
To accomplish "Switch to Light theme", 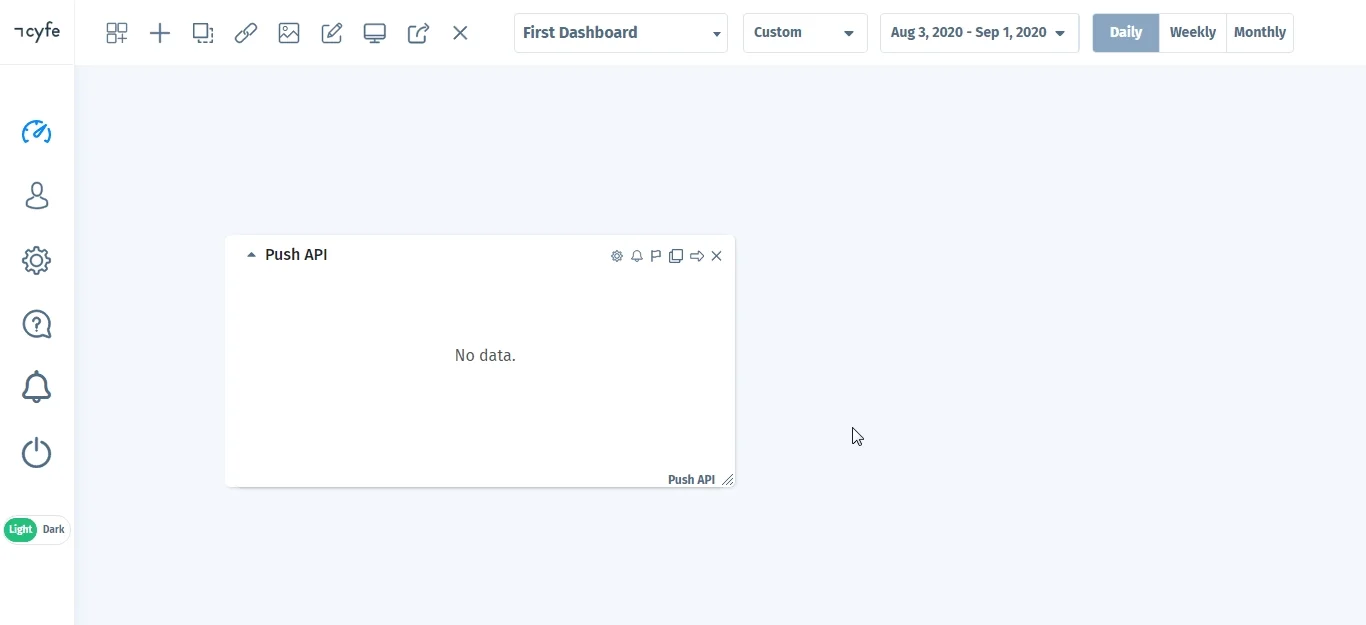I will tap(20, 530).
